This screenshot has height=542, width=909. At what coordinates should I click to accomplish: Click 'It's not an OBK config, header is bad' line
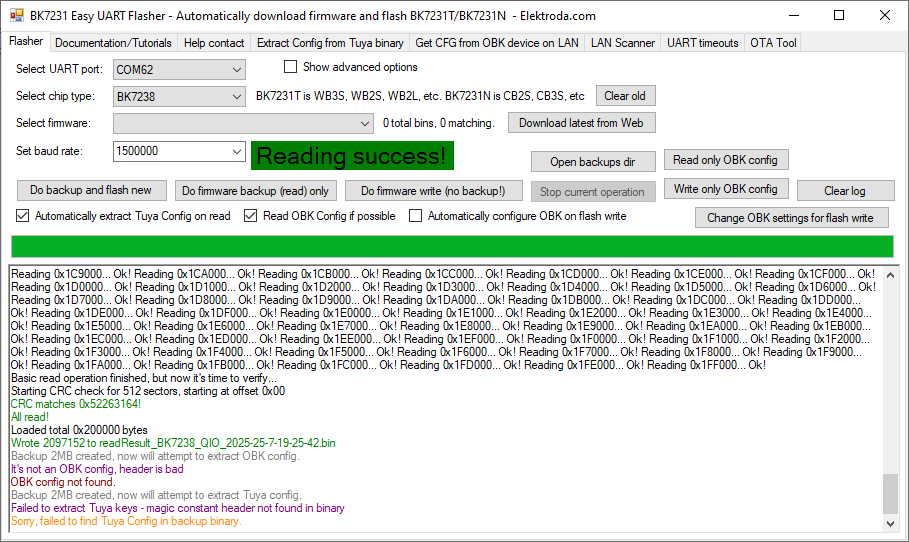(97, 469)
